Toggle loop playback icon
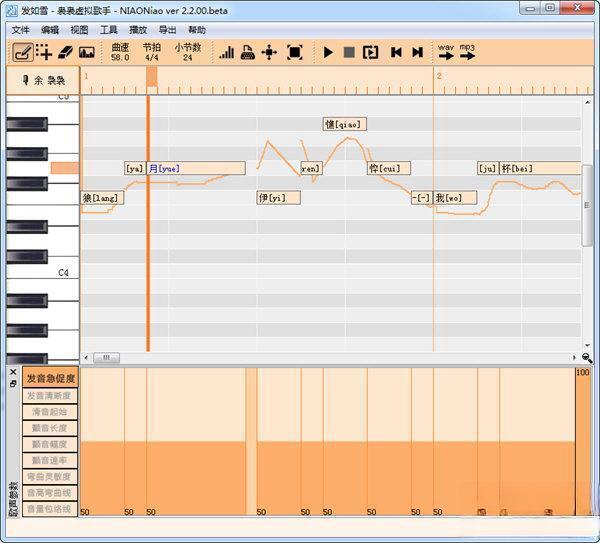Viewport: 600px width, 543px height. 370,52
